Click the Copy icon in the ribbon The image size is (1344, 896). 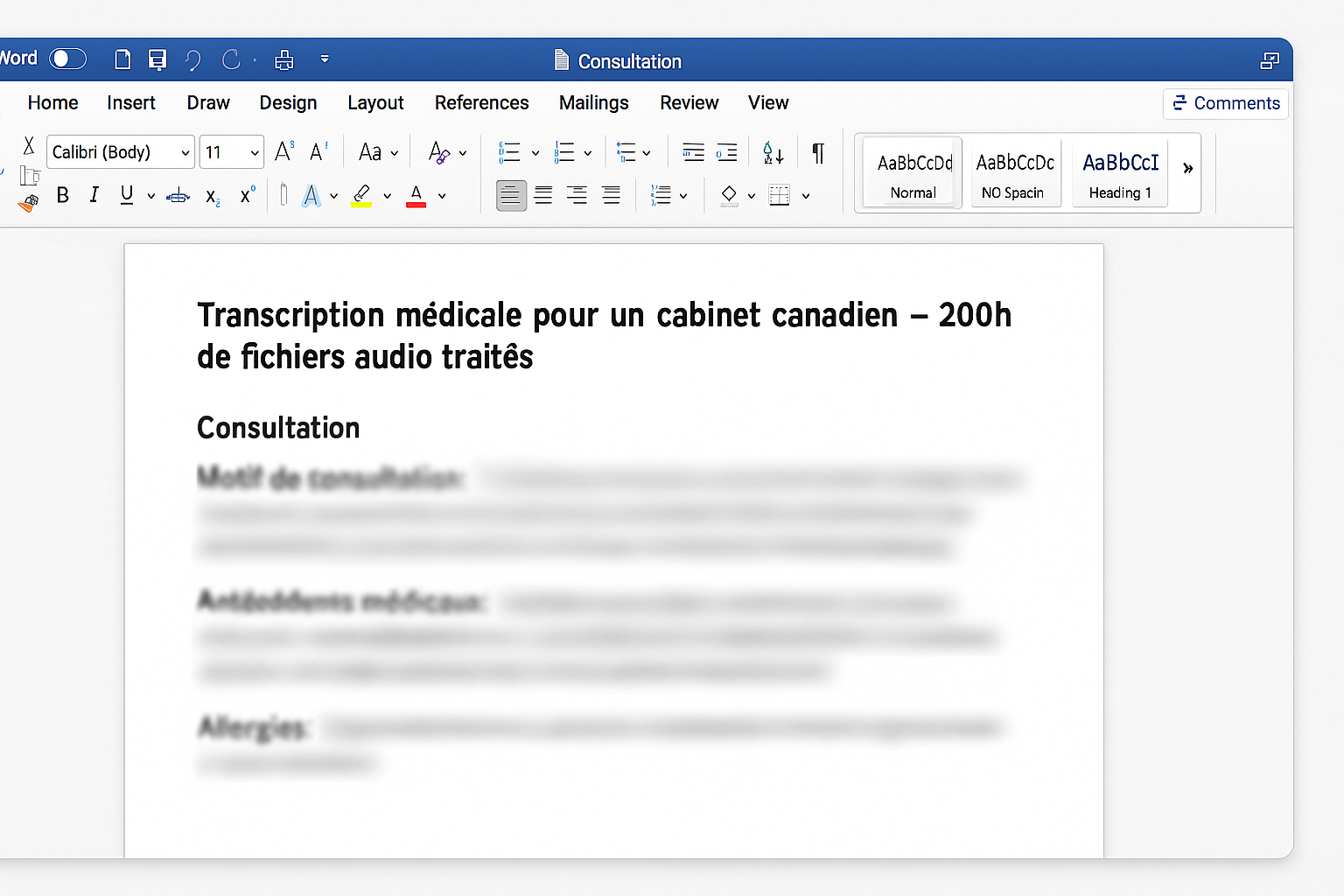(30, 176)
